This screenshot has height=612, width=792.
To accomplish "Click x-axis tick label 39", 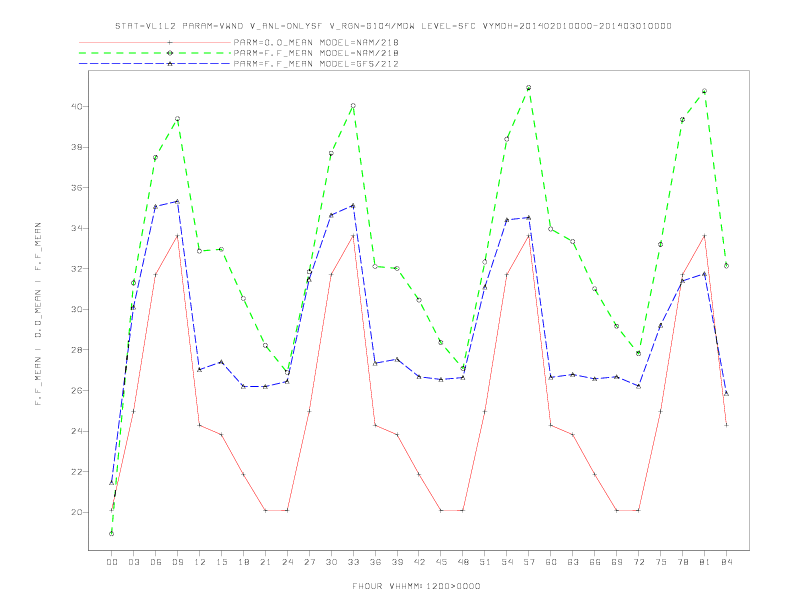I will pyautogui.click(x=397, y=562).
